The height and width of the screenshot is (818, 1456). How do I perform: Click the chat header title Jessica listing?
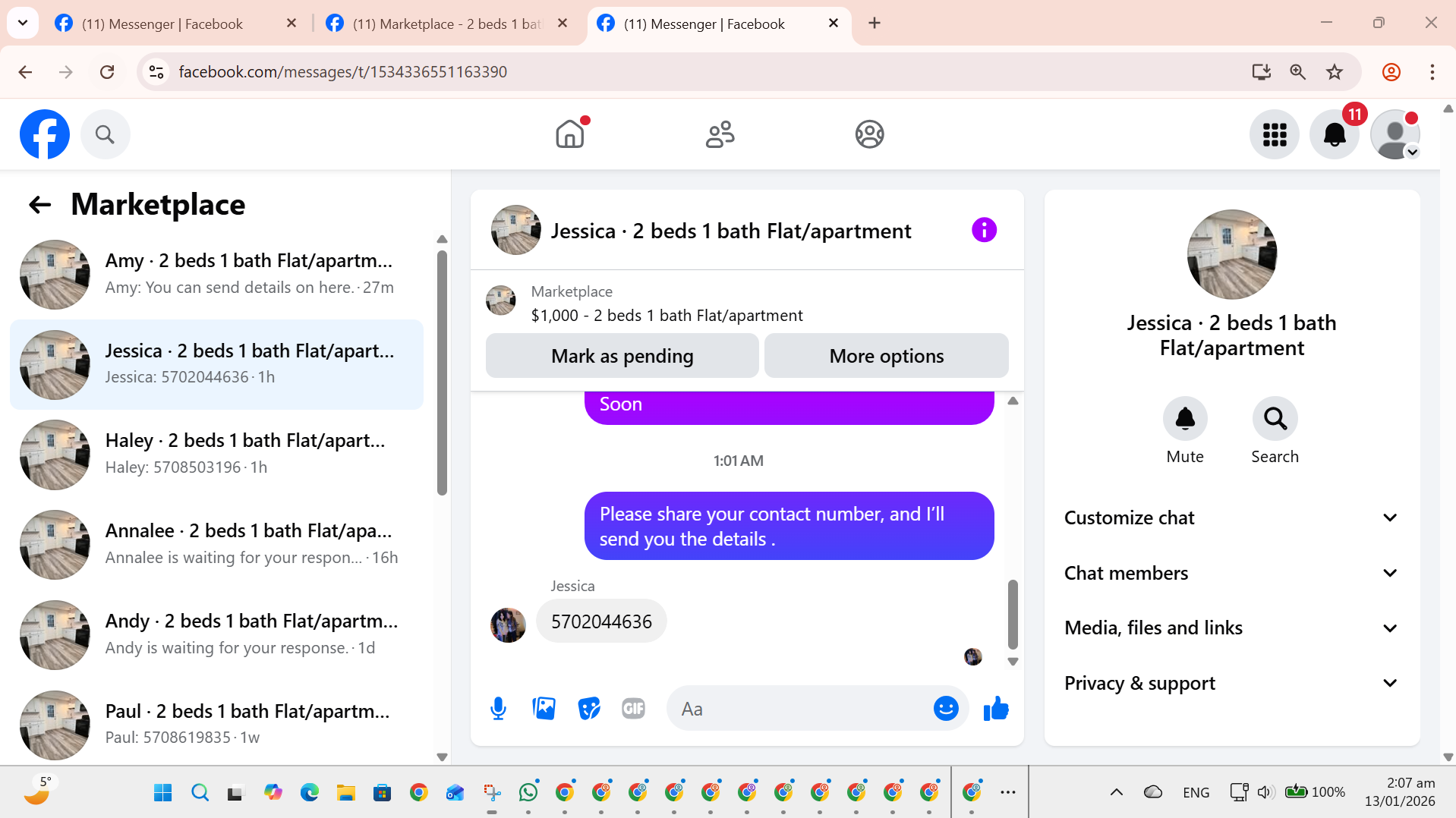pyautogui.click(x=730, y=231)
